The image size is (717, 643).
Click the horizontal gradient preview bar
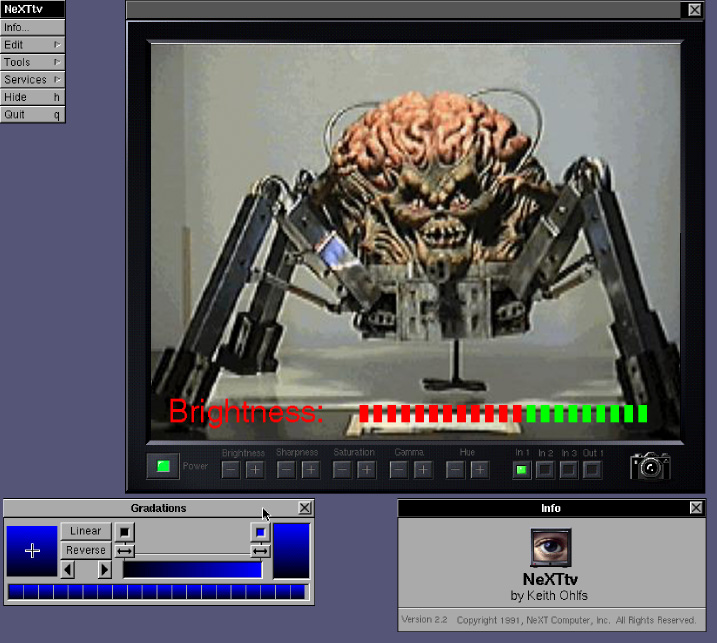tap(193, 570)
